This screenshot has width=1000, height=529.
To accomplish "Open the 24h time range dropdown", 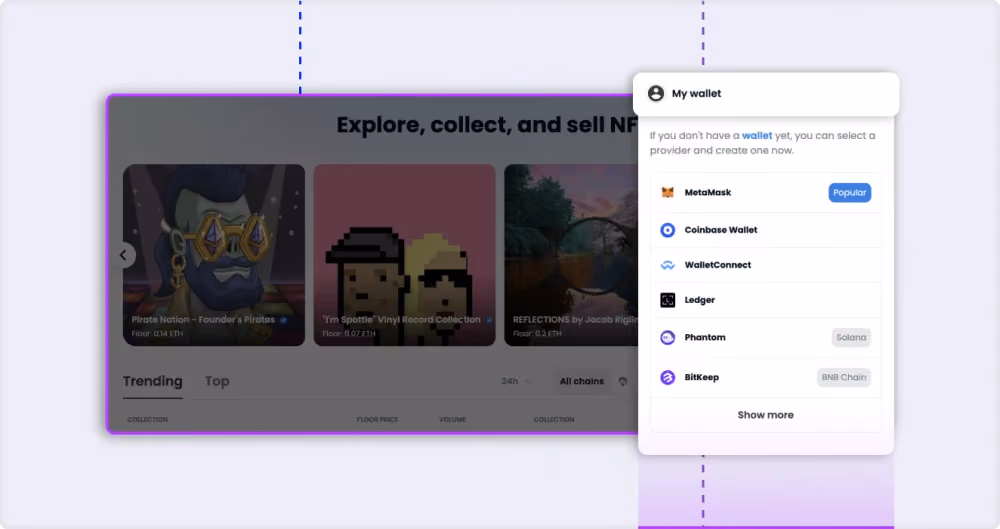I will (515, 381).
